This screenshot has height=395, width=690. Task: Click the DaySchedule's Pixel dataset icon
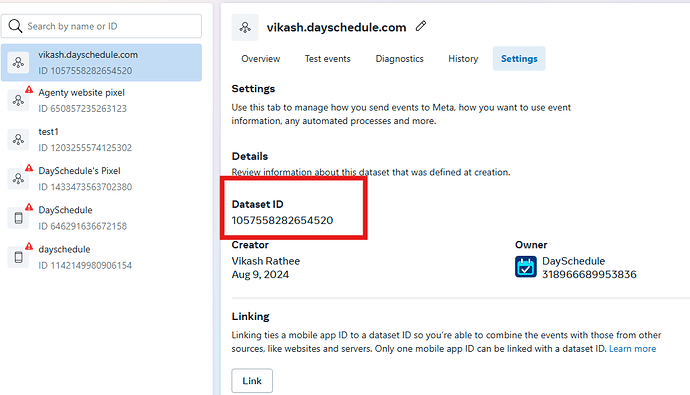click(x=18, y=179)
